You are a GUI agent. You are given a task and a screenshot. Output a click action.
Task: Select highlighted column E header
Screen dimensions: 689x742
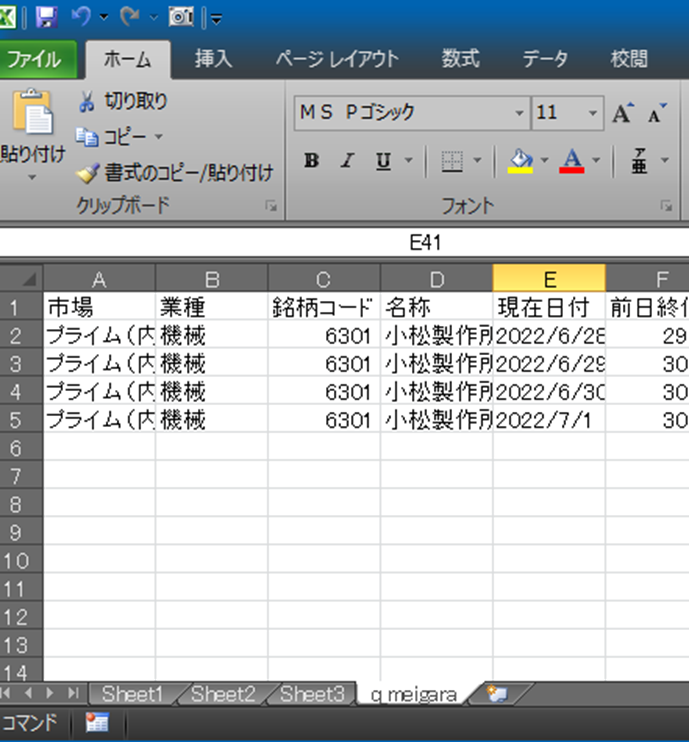click(549, 279)
